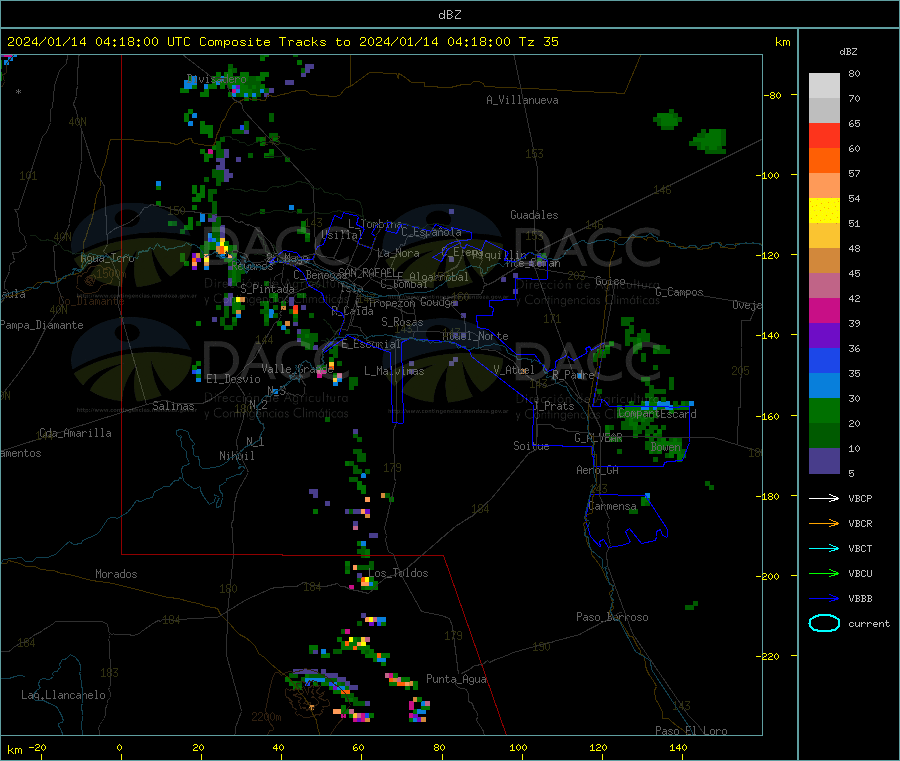The height and width of the screenshot is (761, 900).
Task: Click the G_Campos map label
Action: point(679,292)
